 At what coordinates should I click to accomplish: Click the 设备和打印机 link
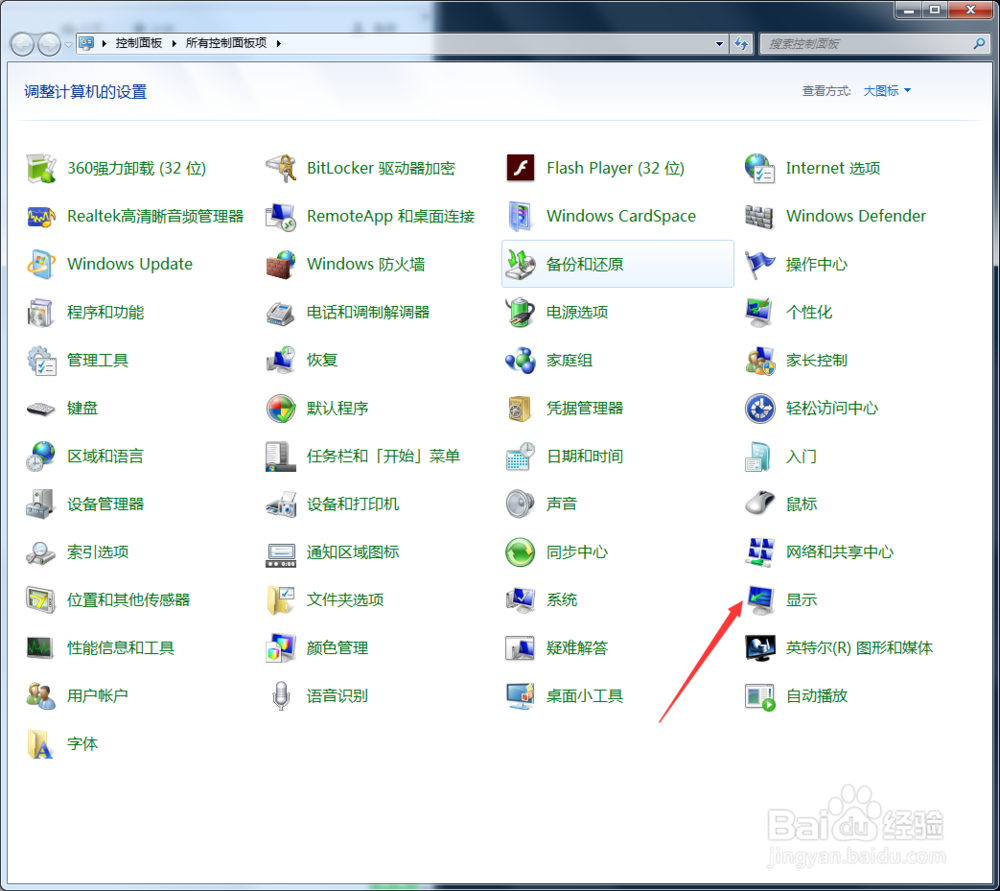(x=353, y=504)
